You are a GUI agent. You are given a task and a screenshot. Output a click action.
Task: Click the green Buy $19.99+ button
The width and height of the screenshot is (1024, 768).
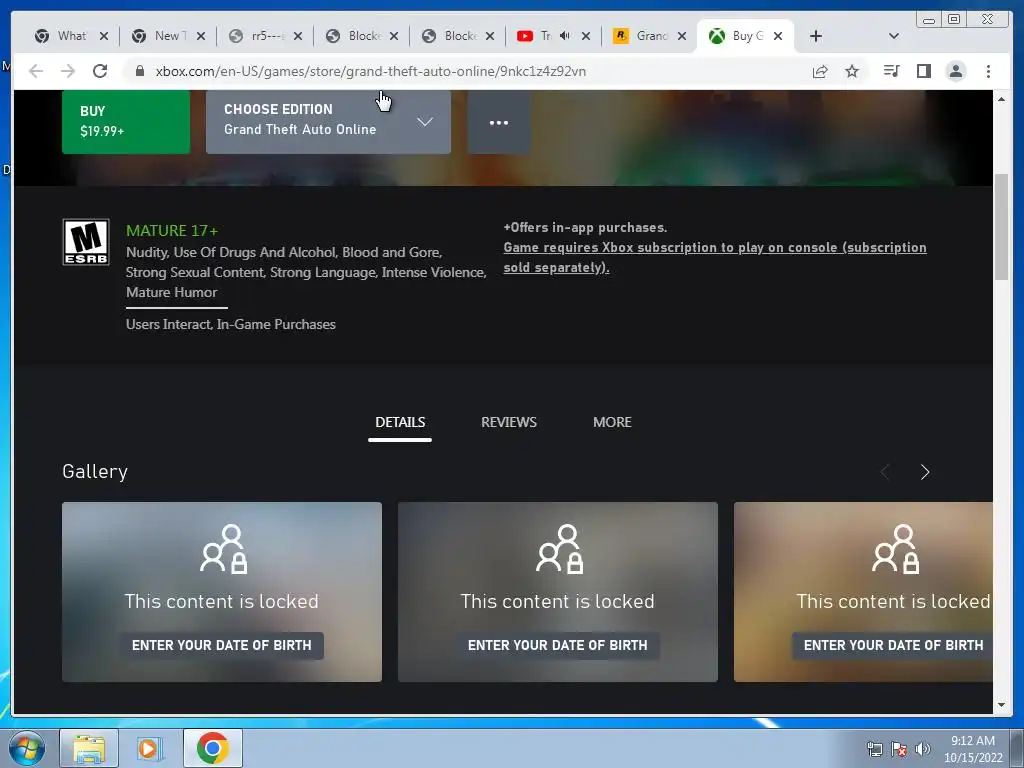point(126,122)
